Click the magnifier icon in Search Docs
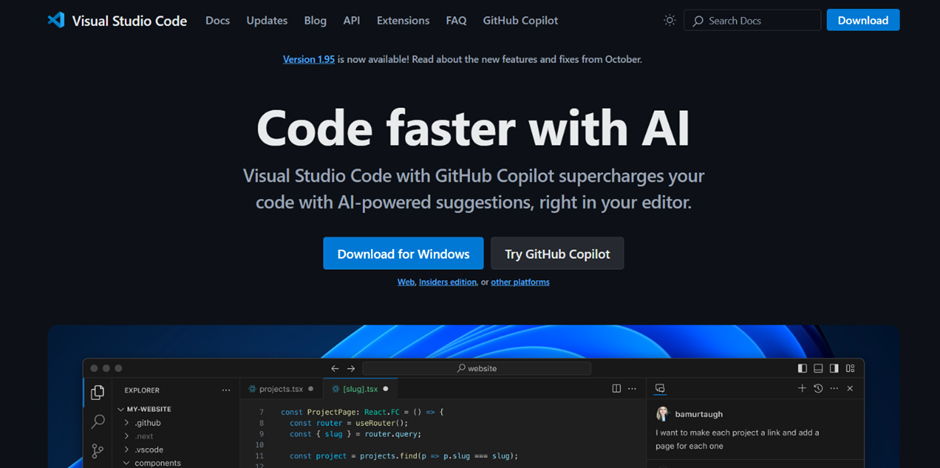940x468 pixels. 698,21
